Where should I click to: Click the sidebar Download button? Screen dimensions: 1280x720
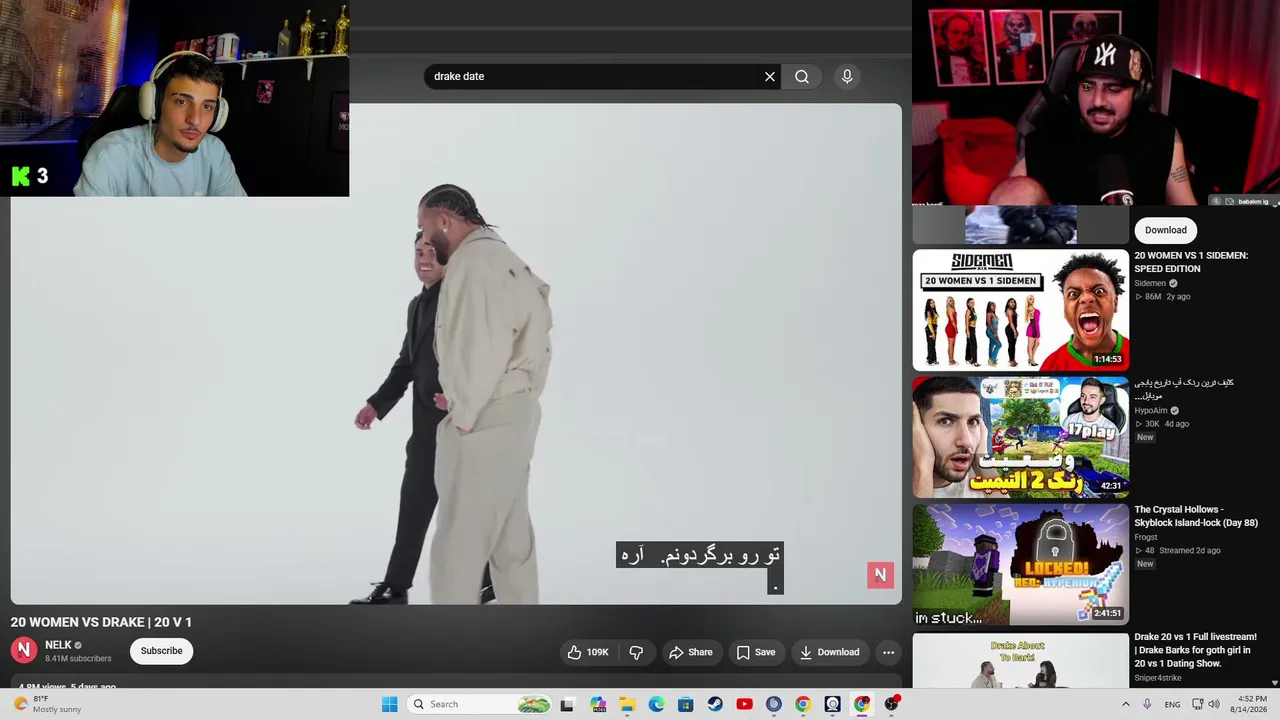click(x=1166, y=230)
